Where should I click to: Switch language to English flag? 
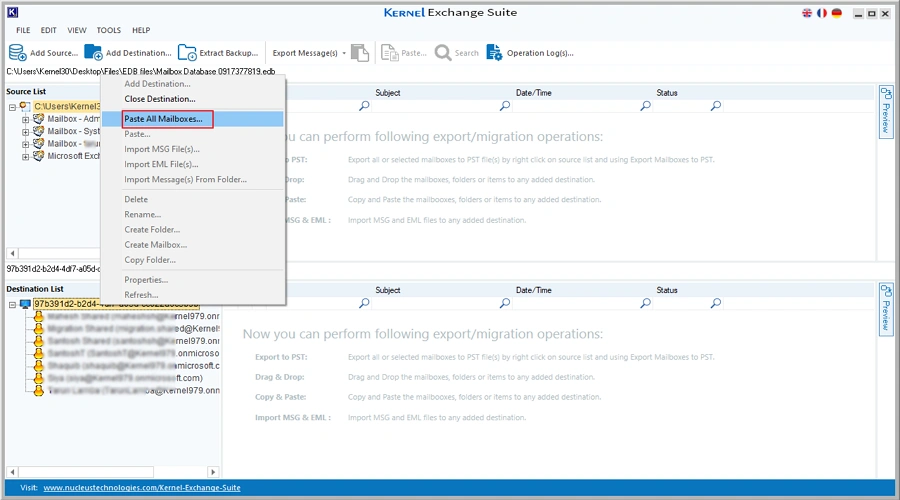[x=808, y=13]
